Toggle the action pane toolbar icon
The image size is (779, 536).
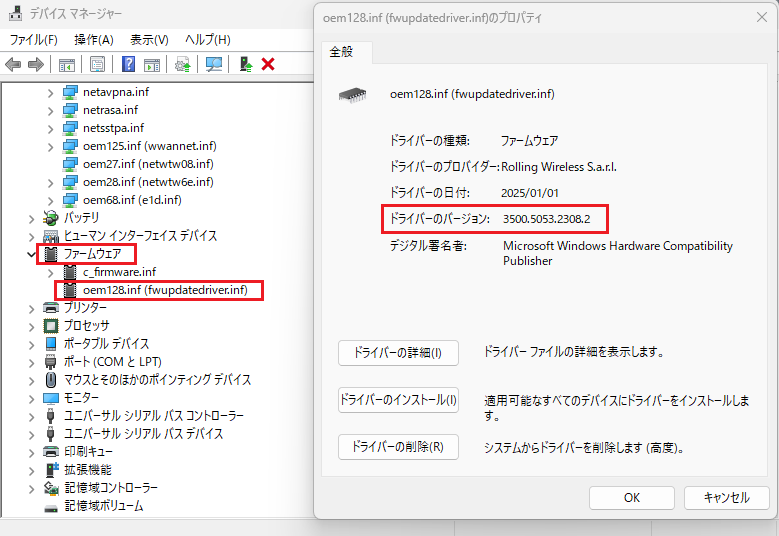(152, 65)
